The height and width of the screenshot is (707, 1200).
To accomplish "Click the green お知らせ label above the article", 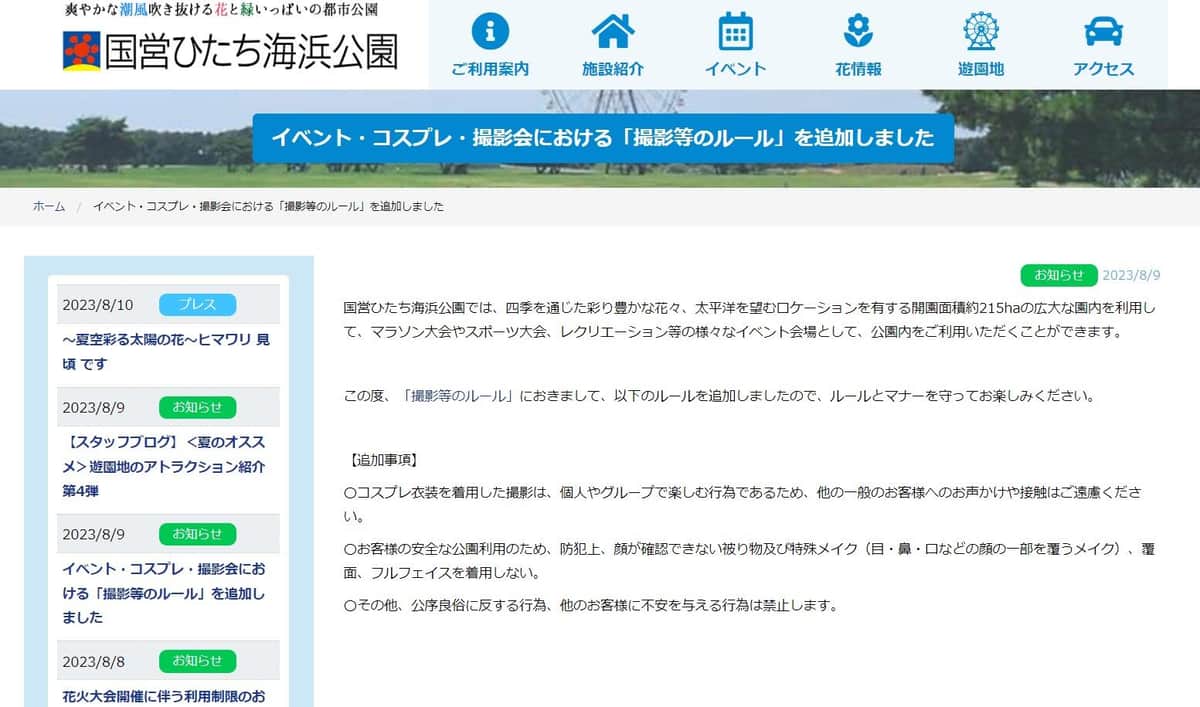I will click(1059, 275).
